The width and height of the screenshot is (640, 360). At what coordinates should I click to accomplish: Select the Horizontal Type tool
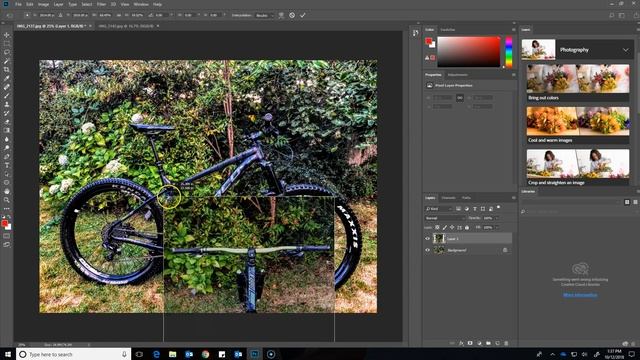pyautogui.click(x=7, y=165)
